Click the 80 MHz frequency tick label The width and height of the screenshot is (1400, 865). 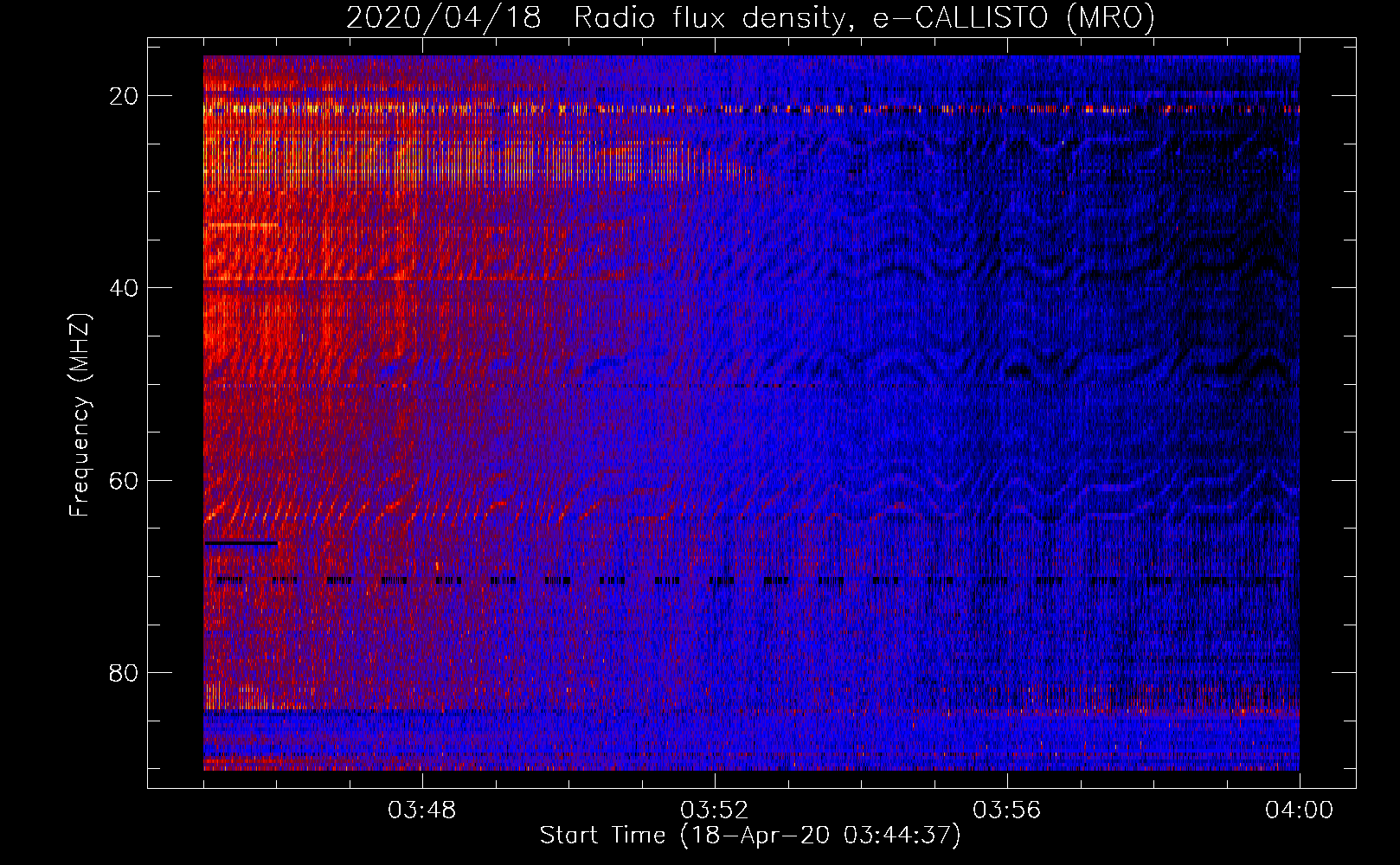[x=124, y=672]
